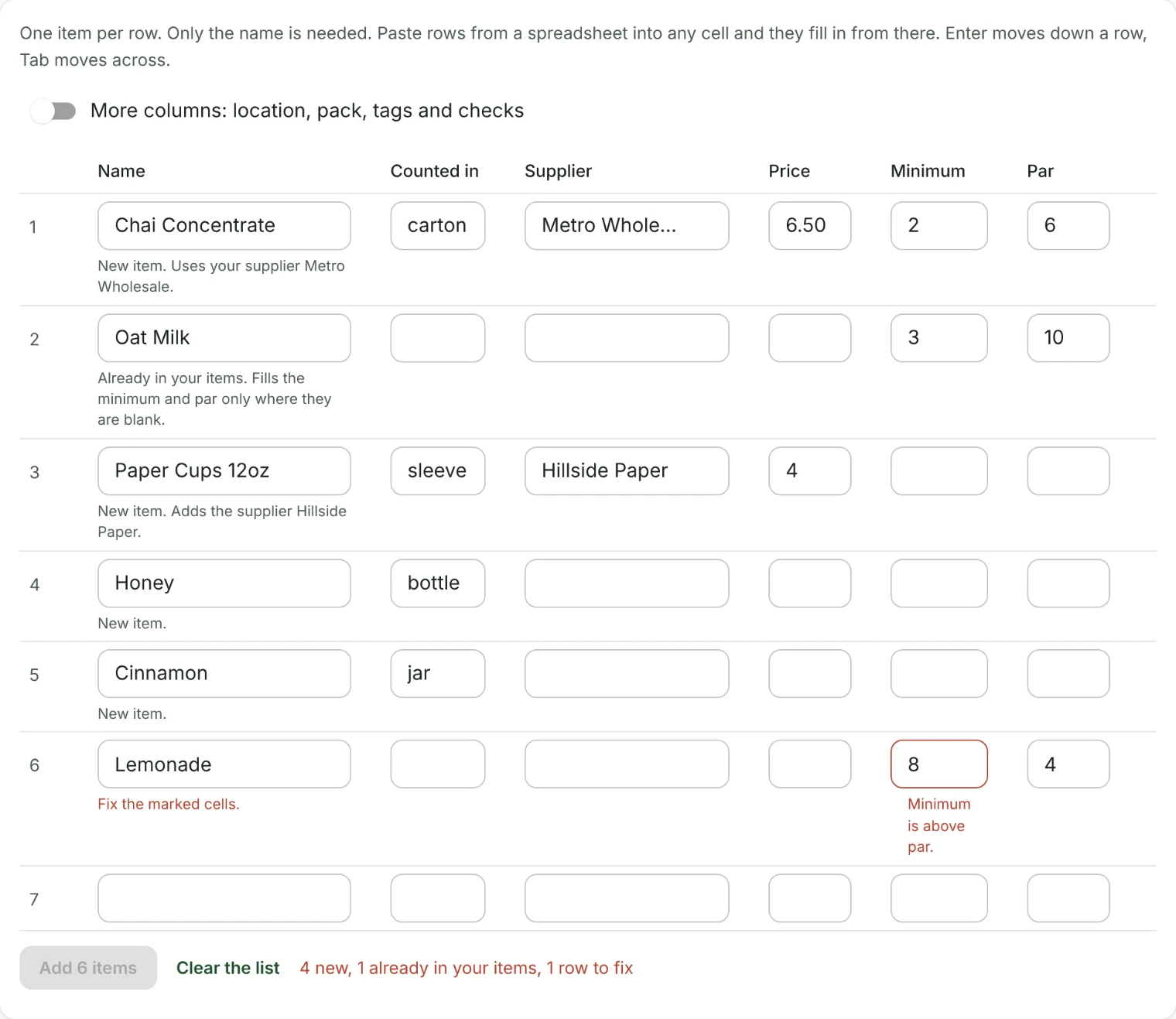
Task: Edit the Oat Milk par value 10
Action: (x=1068, y=338)
